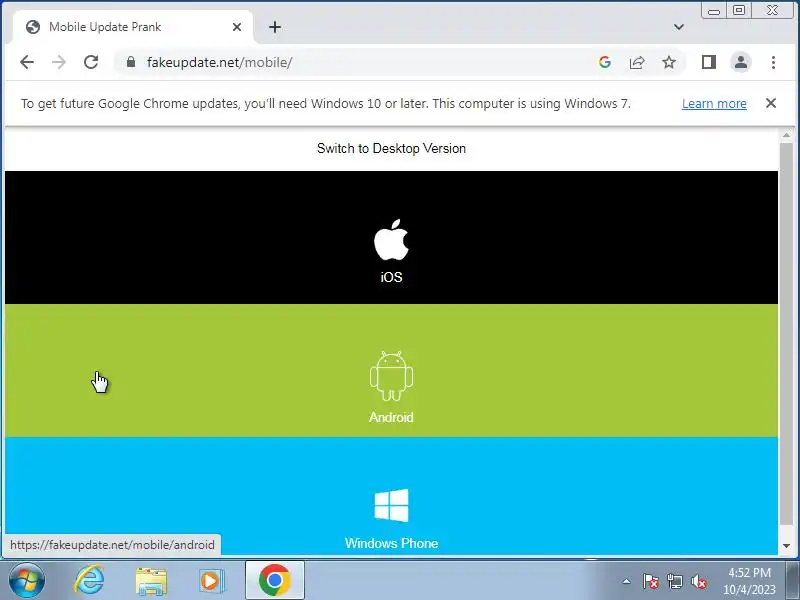Open the Chrome three-dot menu
This screenshot has height=600, width=800.
tap(773, 62)
